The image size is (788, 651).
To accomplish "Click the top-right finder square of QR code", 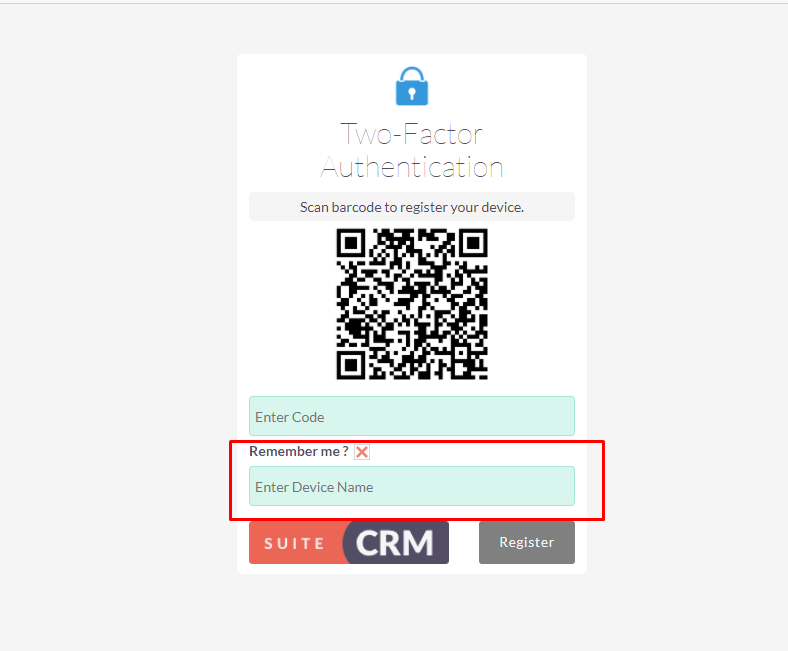I will [x=473, y=243].
